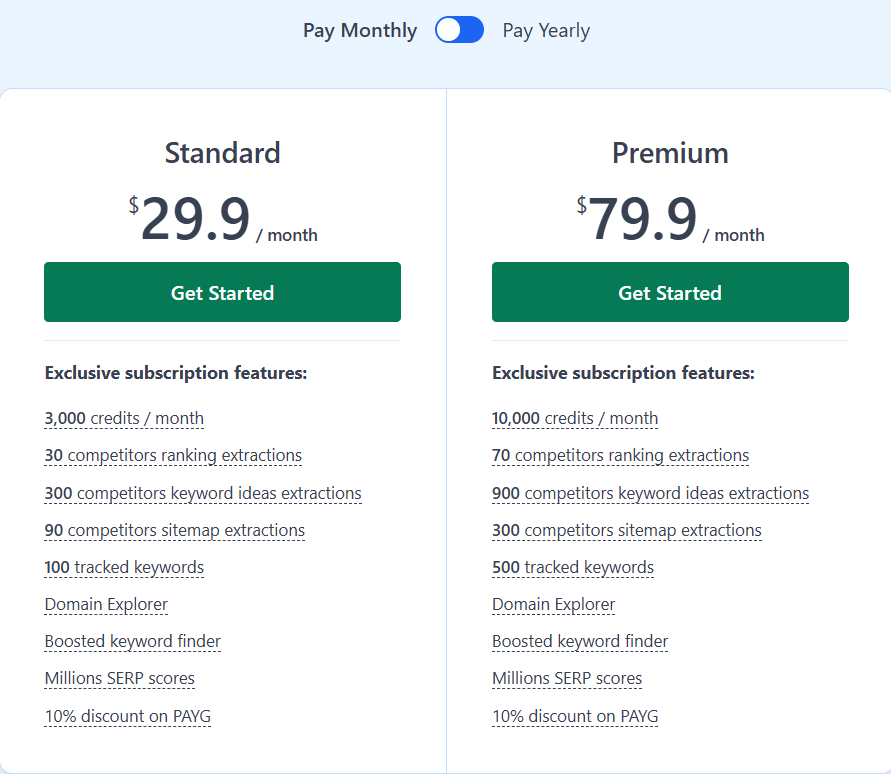View Premium's 70 competitors ranking extractions link

[x=620, y=455]
